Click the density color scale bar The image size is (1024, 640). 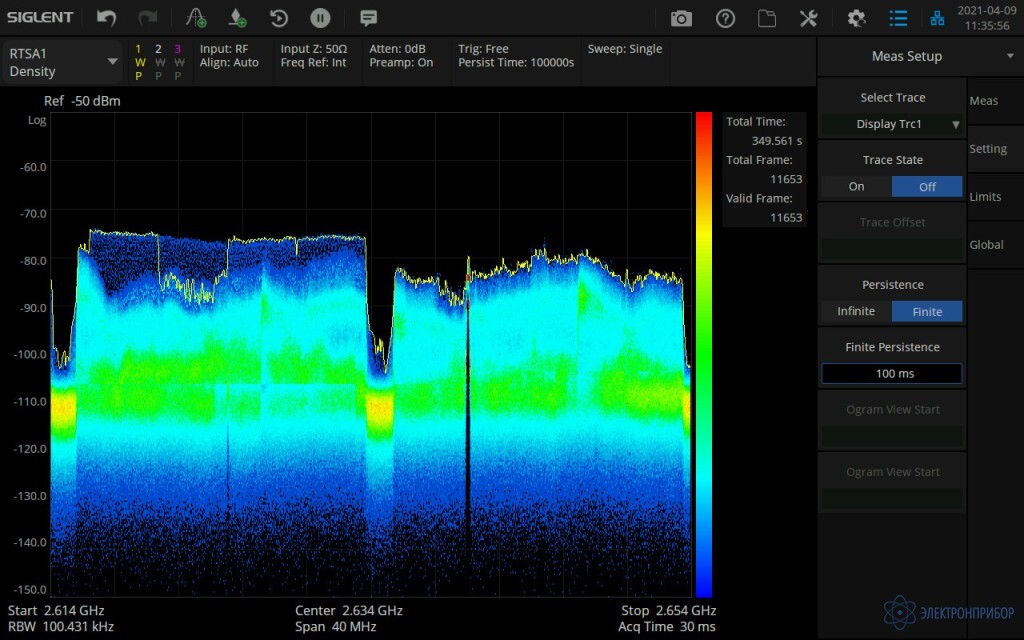pyautogui.click(x=704, y=354)
